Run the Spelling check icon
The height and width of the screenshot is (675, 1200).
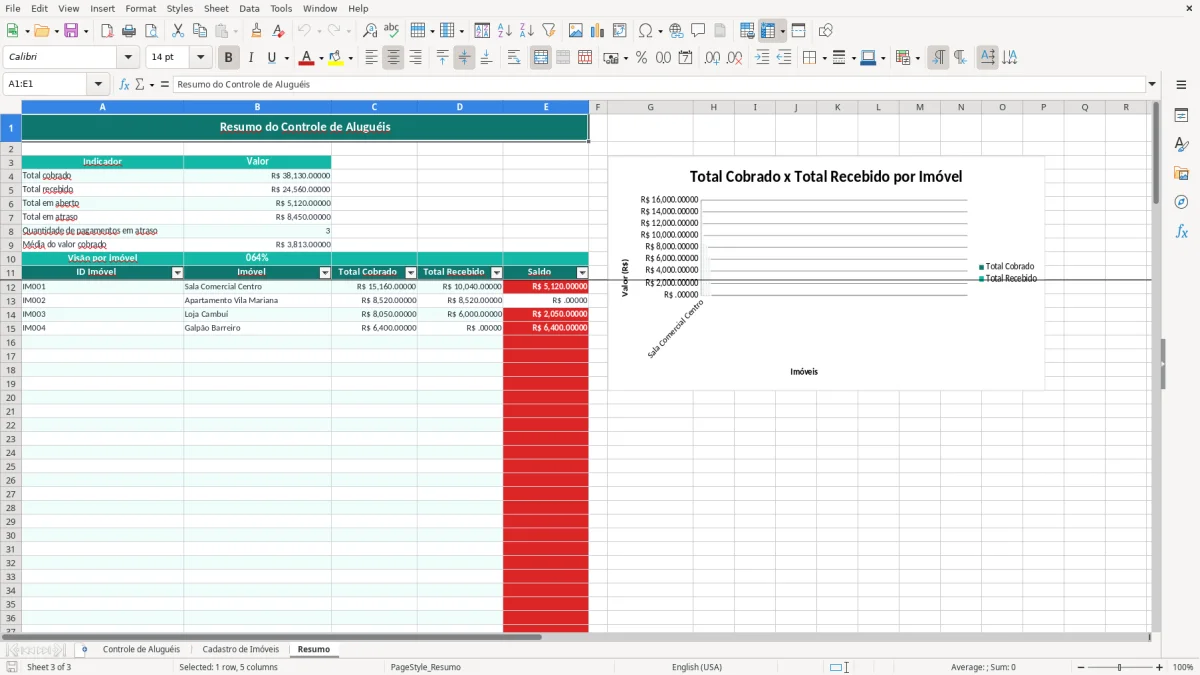point(392,31)
